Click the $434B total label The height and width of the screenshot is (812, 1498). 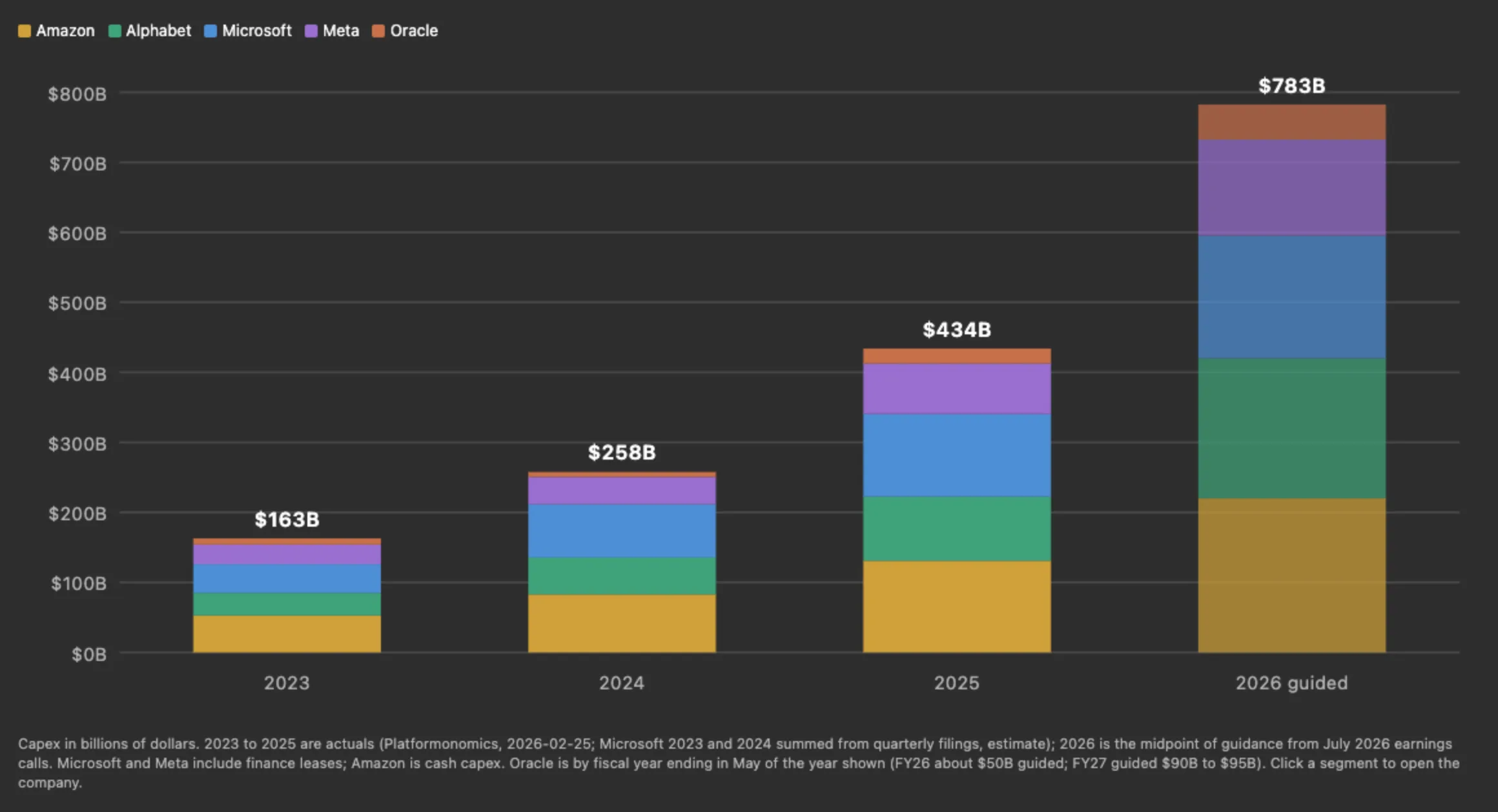coord(957,330)
